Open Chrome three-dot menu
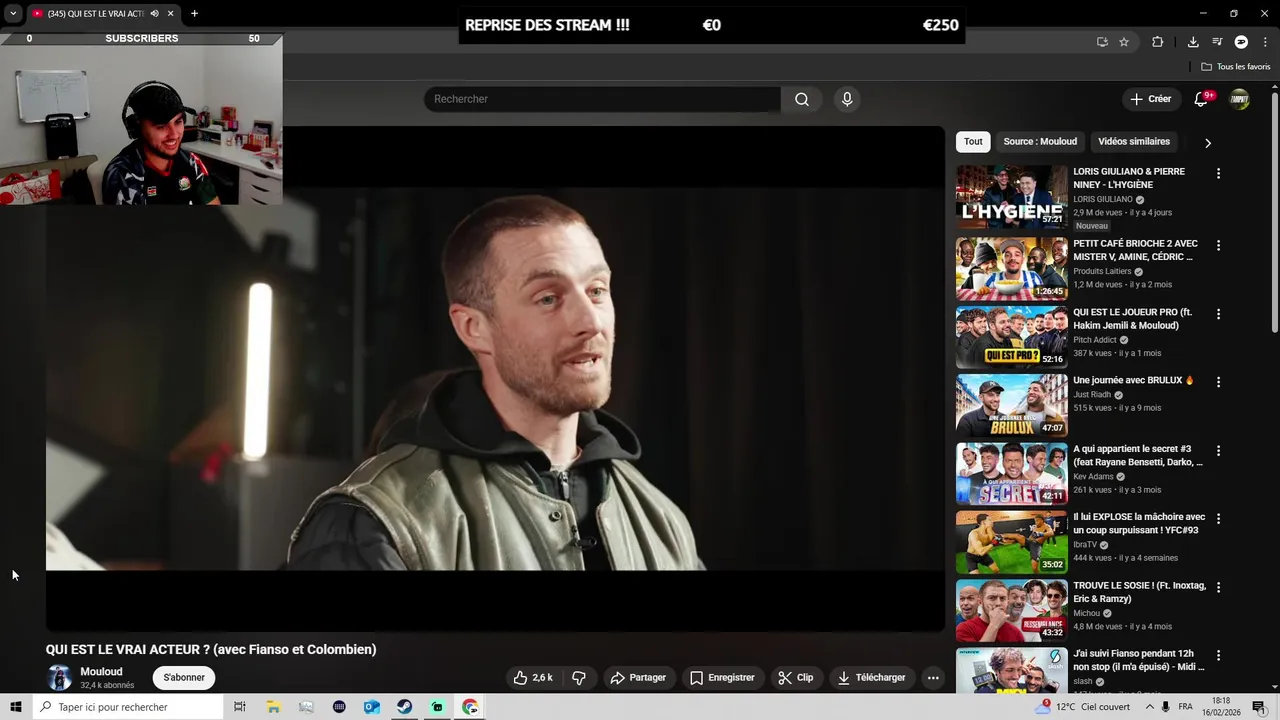 [1265, 42]
